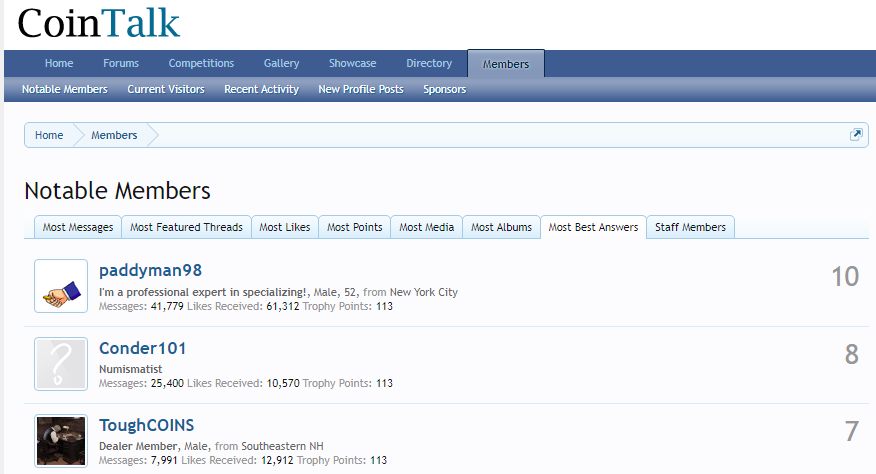This screenshot has height=474, width=876.
Task: Click Current Visitors in the sub-navigation
Action: click(166, 89)
